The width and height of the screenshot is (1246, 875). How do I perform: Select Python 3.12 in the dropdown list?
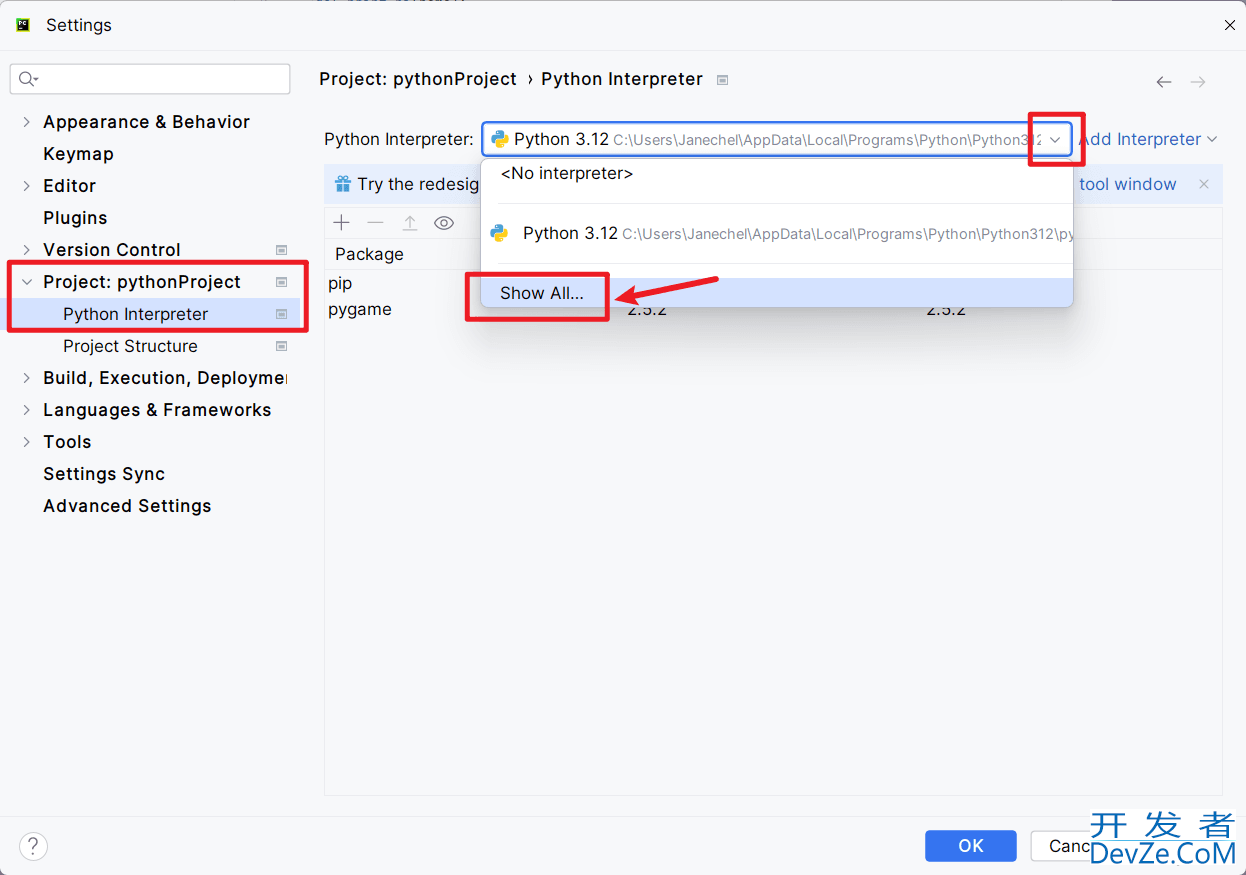pos(777,233)
